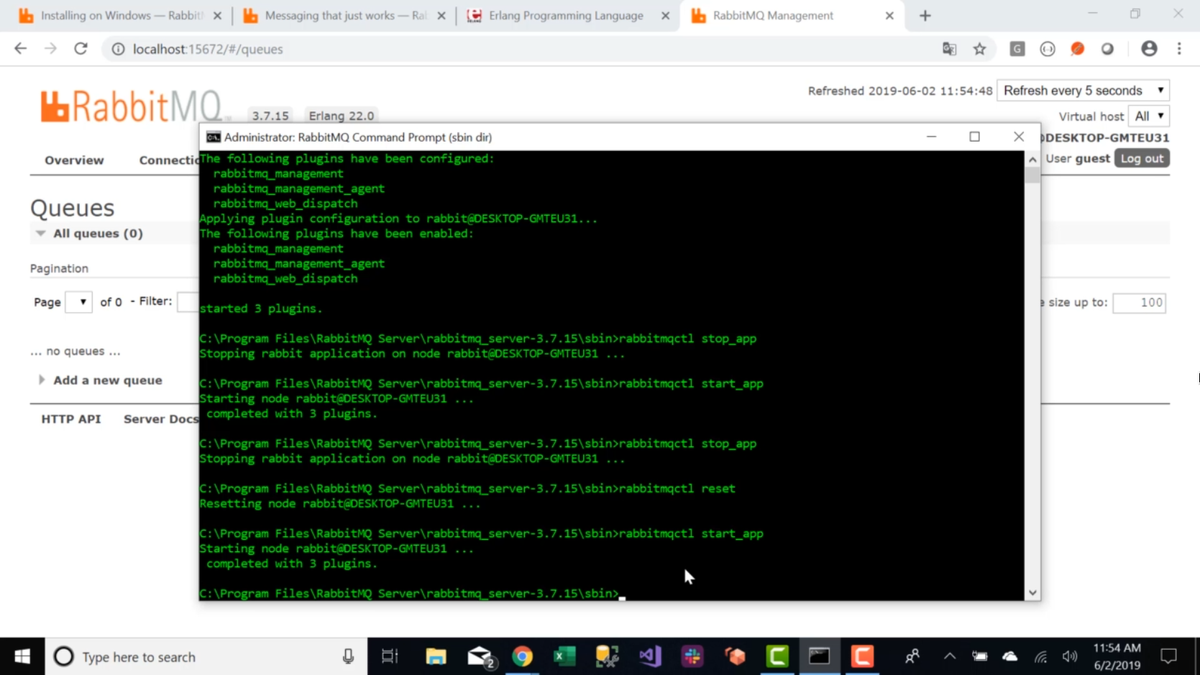Switch to the Overview tab
This screenshot has width=1200, height=675.
click(74, 160)
